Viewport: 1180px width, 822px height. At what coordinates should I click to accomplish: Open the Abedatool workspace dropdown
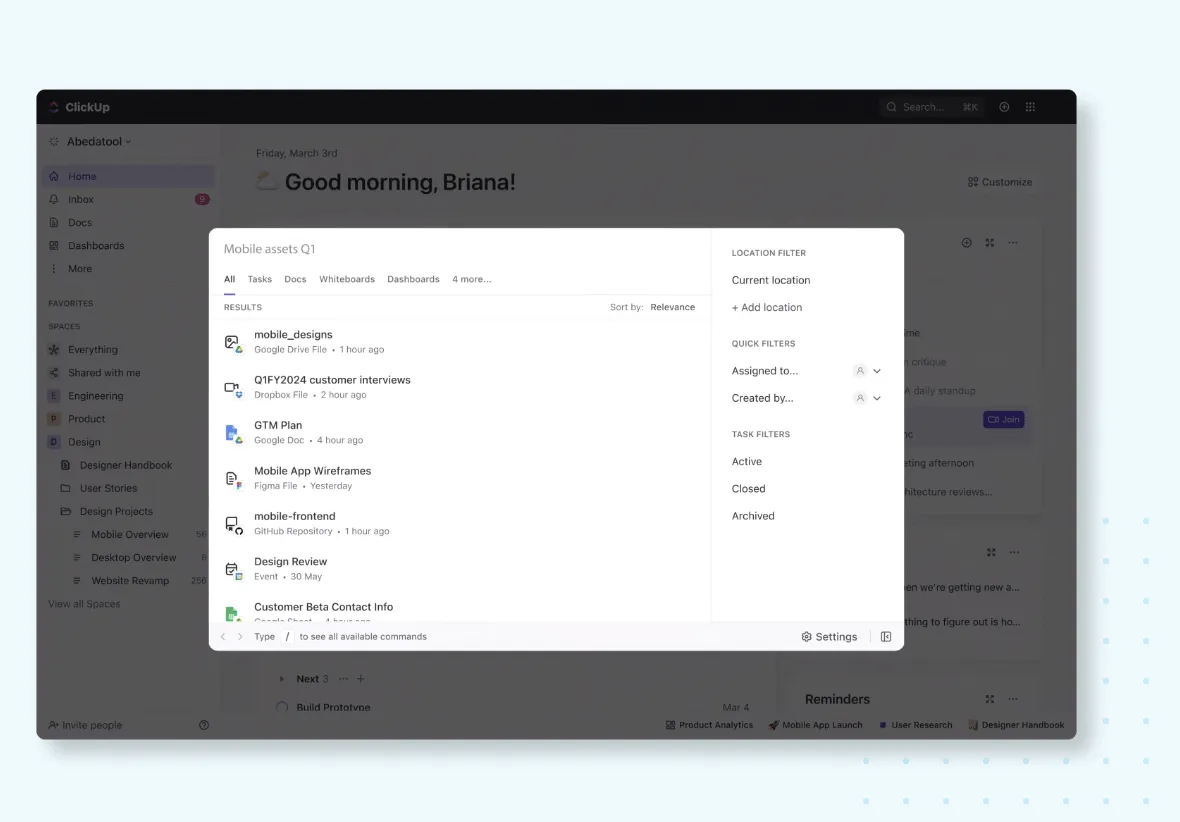pyautogui.click(x=99, y=142)
